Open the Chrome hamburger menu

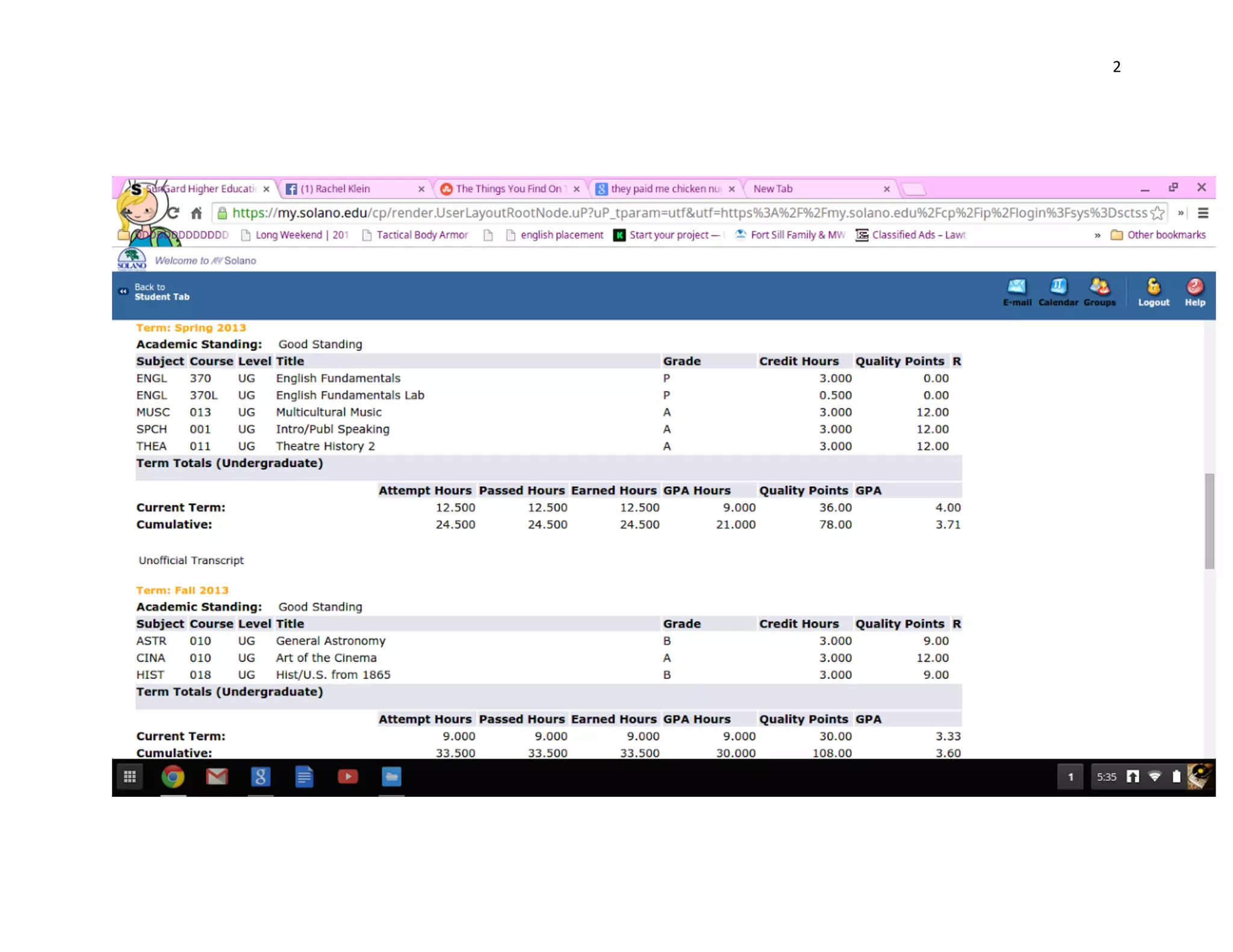(1203, 213)
